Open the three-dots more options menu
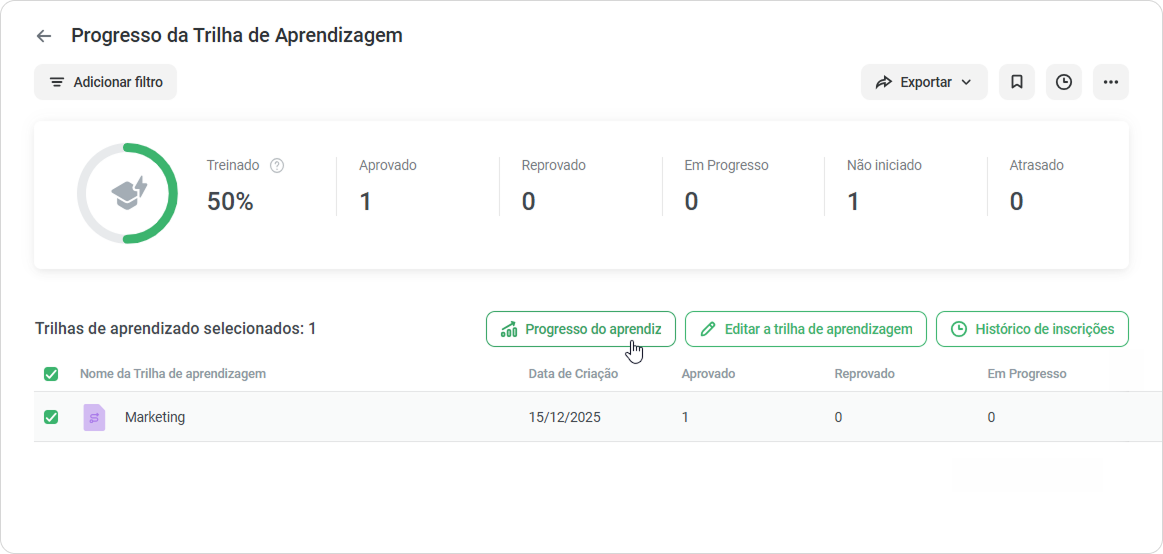1163x554 pixels. [x=1110, y=82]
